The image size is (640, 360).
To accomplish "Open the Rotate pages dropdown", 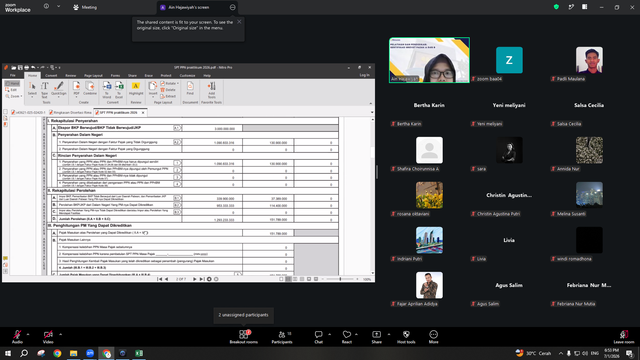I will 169,83.
